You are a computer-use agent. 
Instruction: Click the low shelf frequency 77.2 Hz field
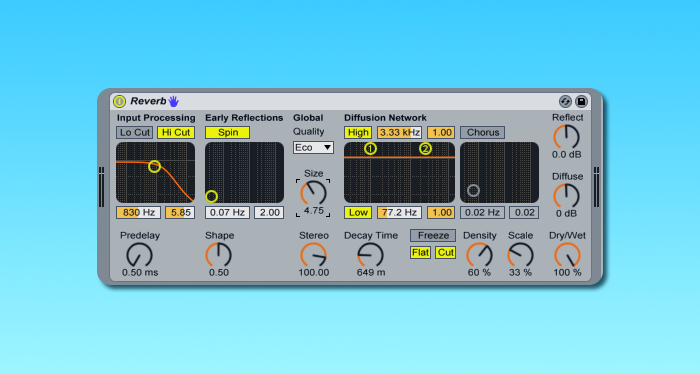point(399,212)
